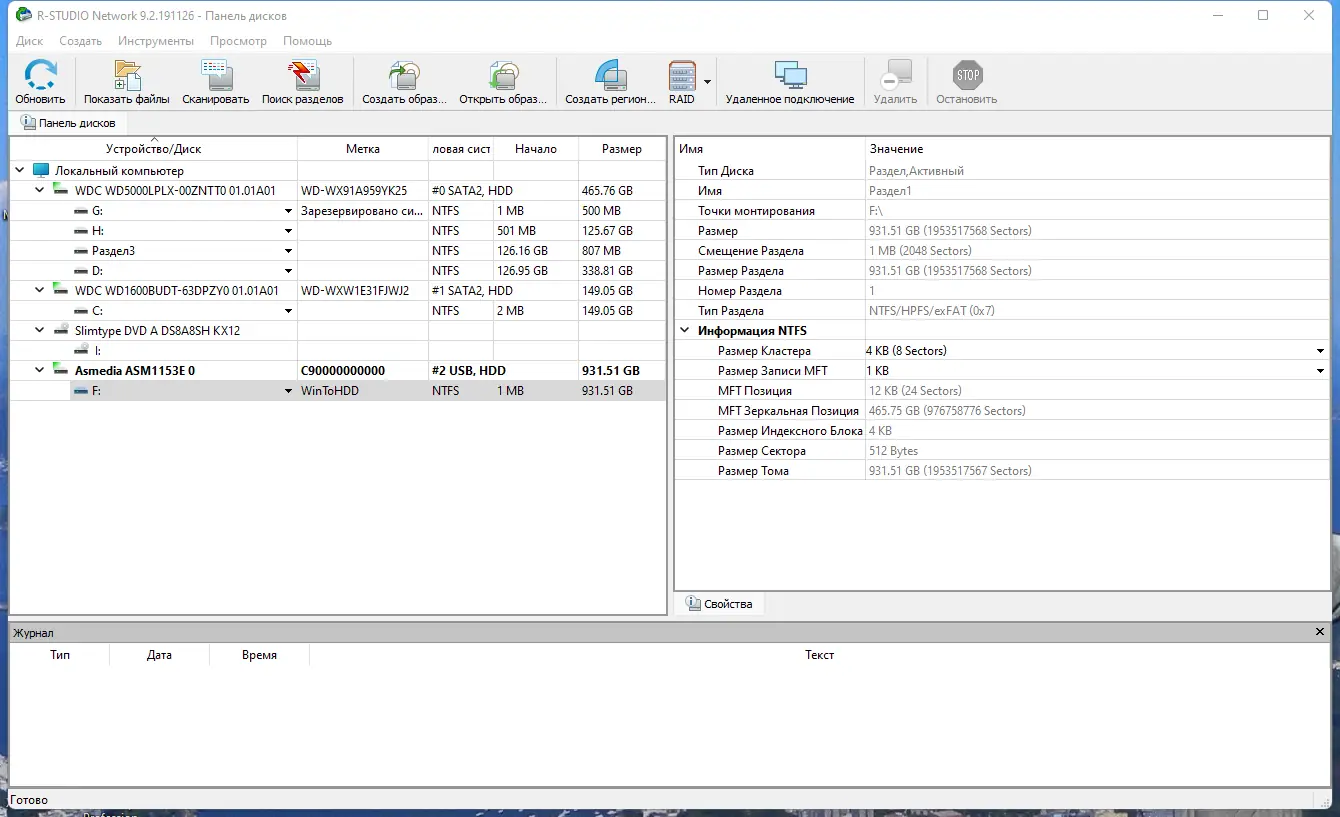Click the Показать файлы toolbar icon
This screenshot has width=1340, height=817.
[127, 77]
